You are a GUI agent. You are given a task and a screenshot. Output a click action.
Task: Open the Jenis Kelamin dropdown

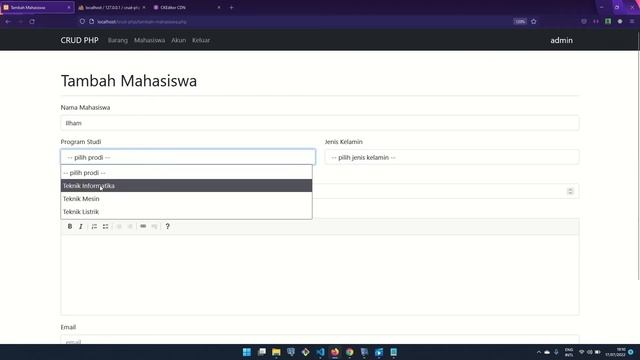coord(452,157)
